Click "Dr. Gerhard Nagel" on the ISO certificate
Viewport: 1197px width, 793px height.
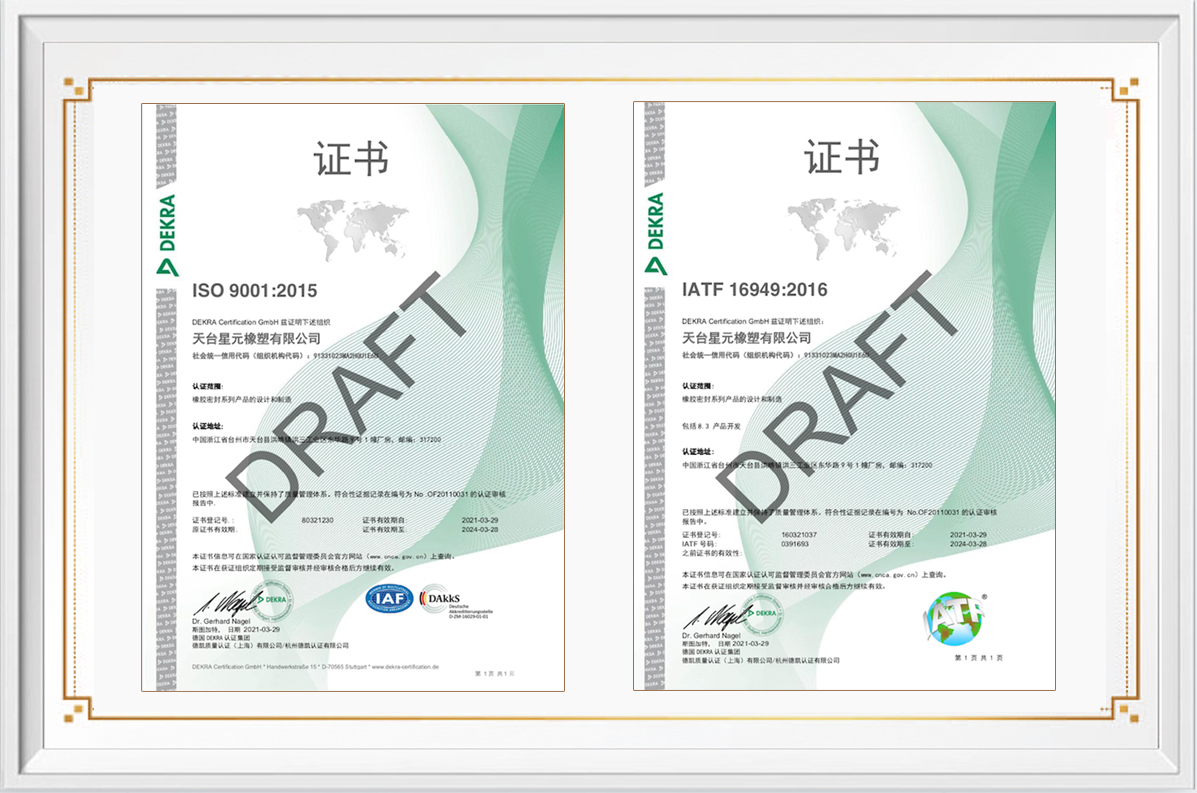tap(221, 621)
